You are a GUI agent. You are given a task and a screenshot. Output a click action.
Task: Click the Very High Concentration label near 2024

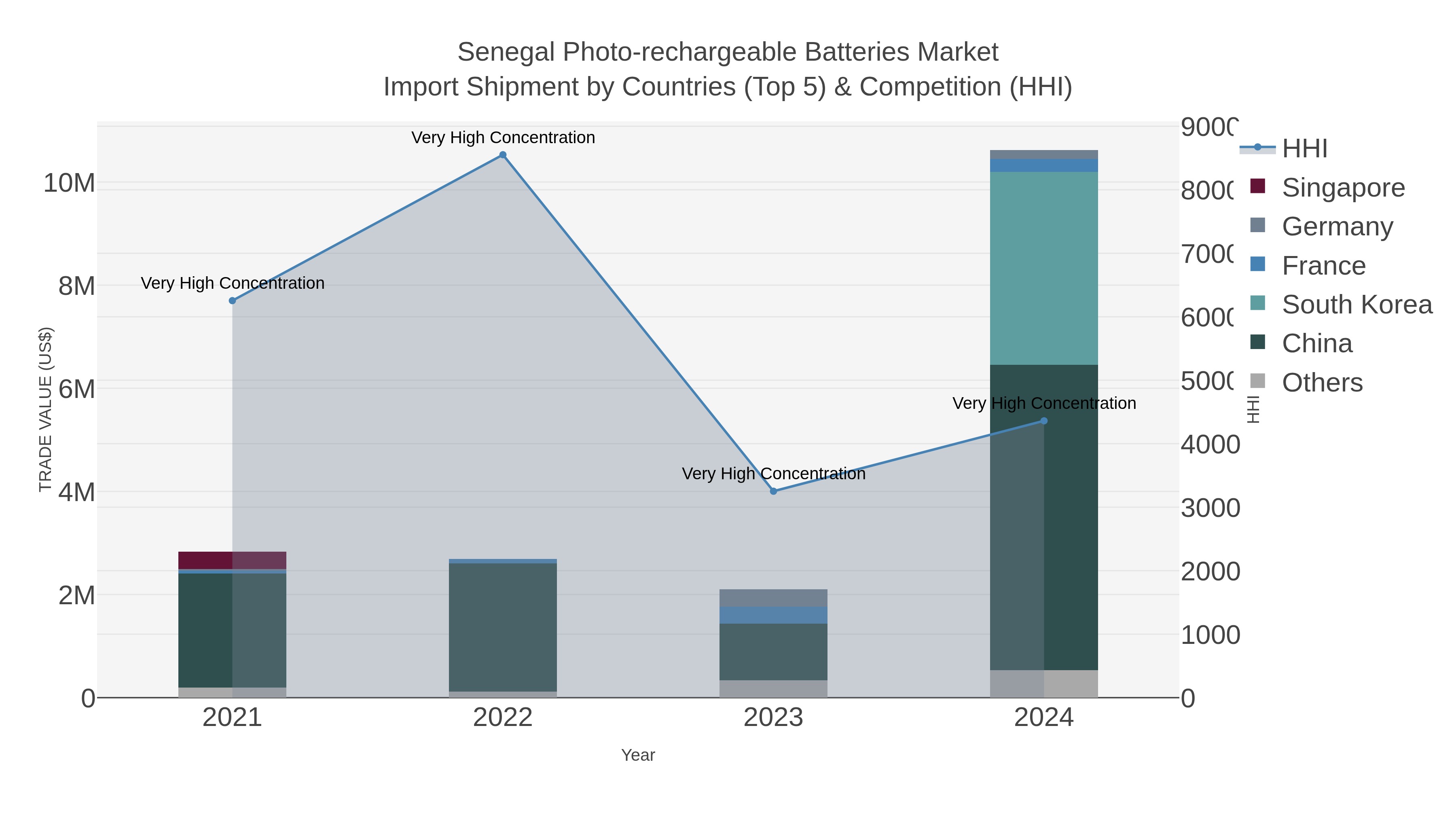(1044, 403)
